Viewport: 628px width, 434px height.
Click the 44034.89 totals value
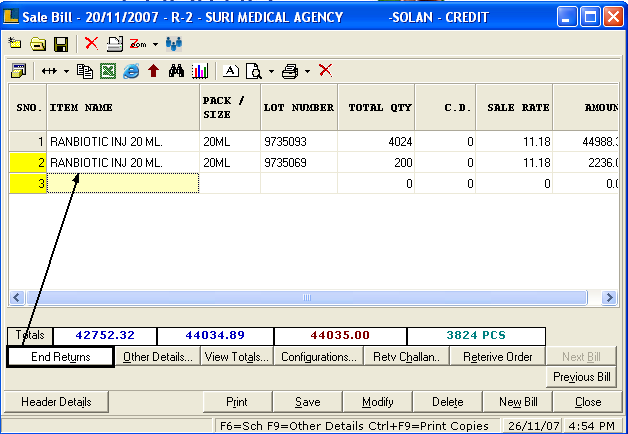pos(215,336)
